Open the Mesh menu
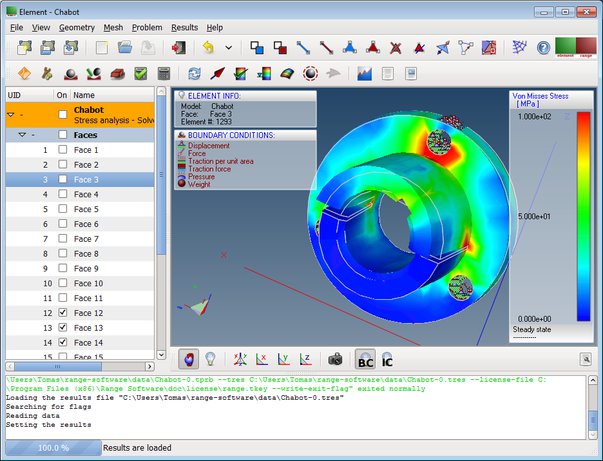The height and width of the screenshot is (461, 603). click(x=113, y=28)
